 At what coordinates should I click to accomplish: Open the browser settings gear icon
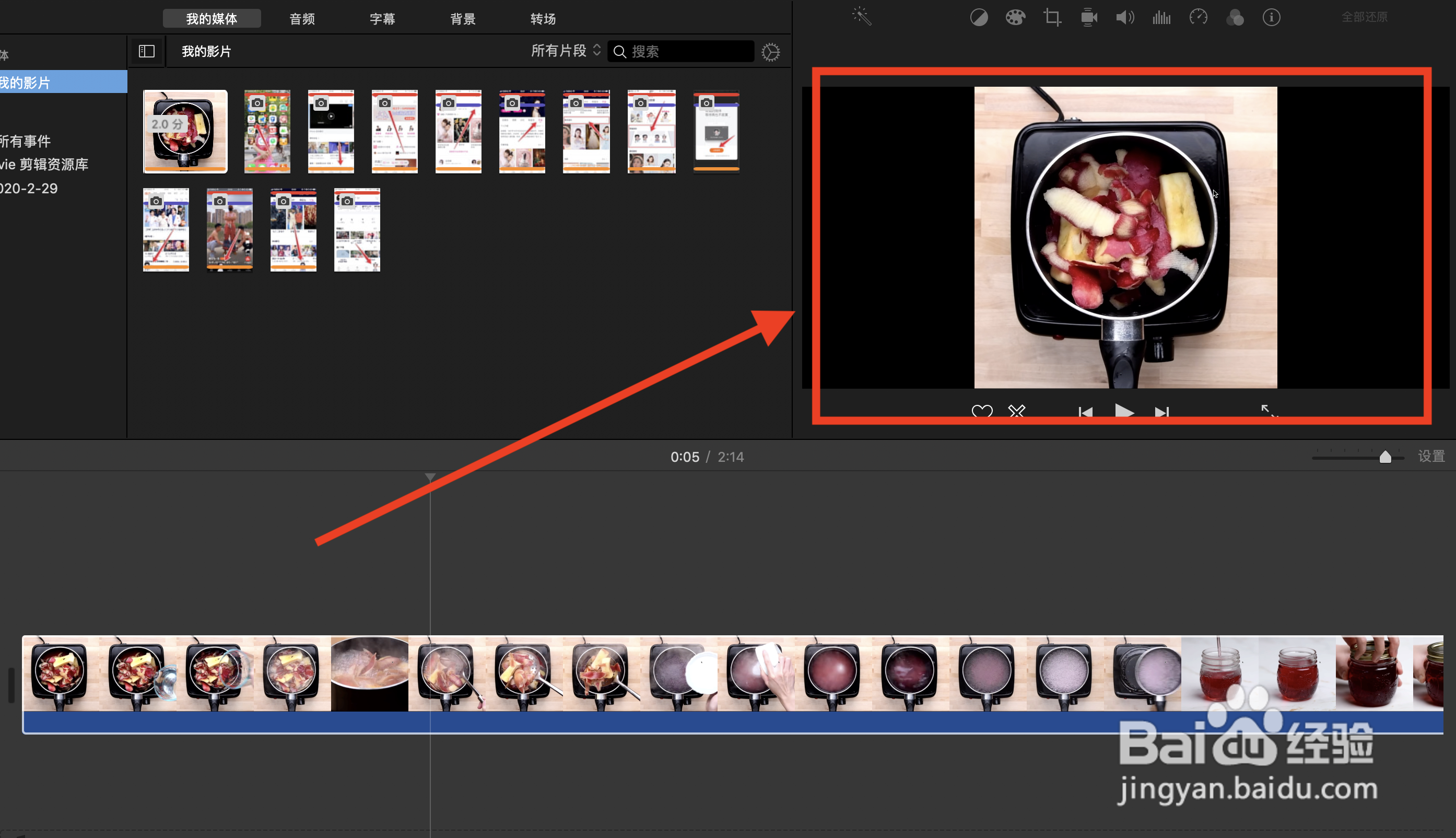pos(771,52)
